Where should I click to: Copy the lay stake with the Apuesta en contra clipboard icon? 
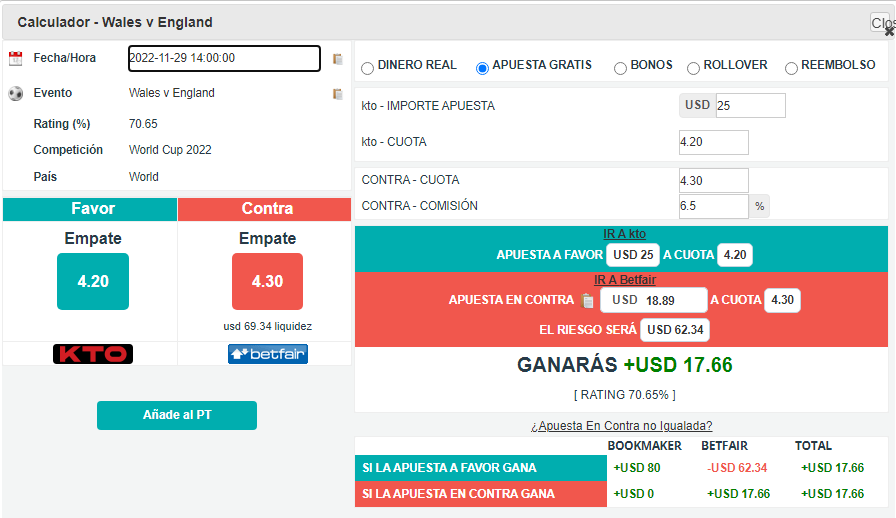point(587,300)
